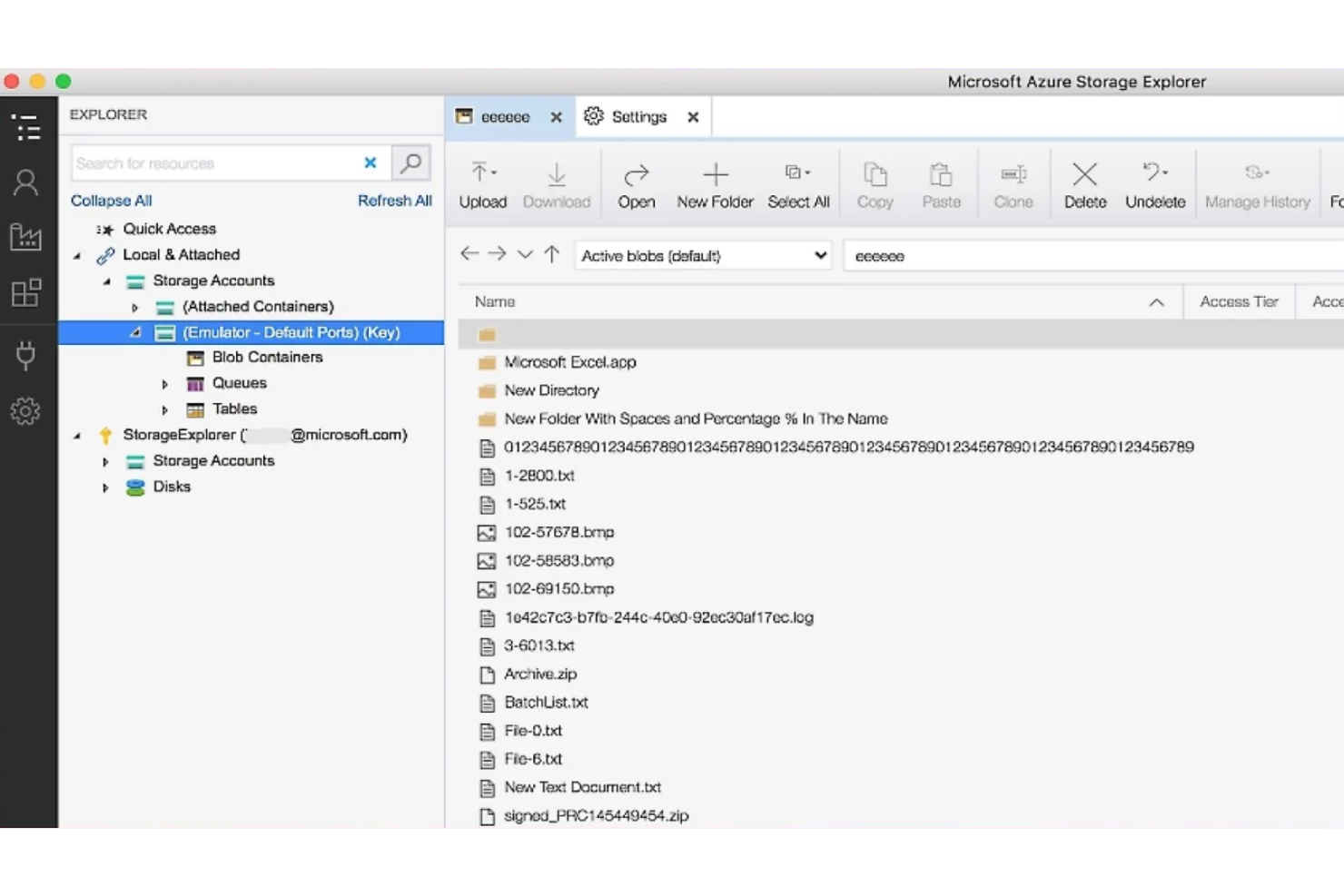This screenshot has height=896, width=1344.
Task: Open the Active blobs dropdown
Action: pos(701,255)
